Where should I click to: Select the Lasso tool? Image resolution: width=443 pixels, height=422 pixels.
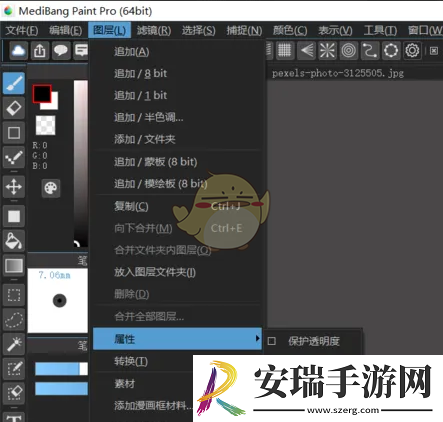14,319
